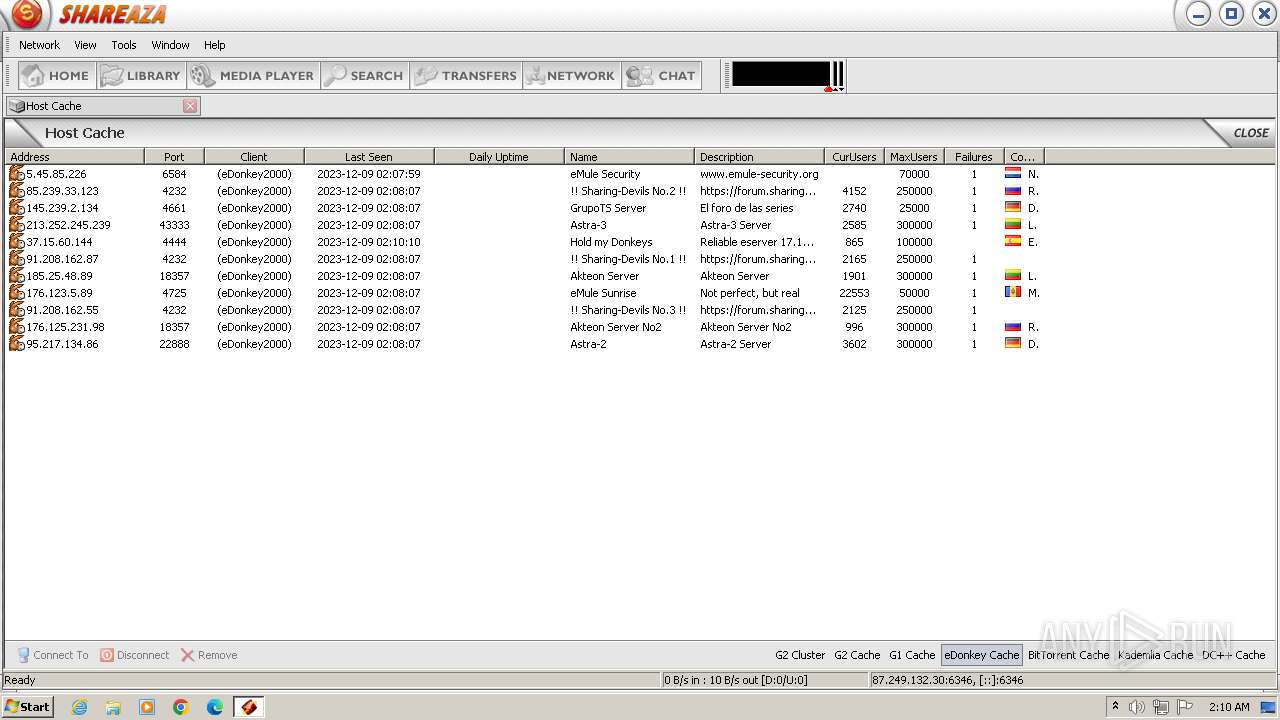Select the 'Not perfect, but real' description
Screen dimensions: 1280x720
coord(750,293)
